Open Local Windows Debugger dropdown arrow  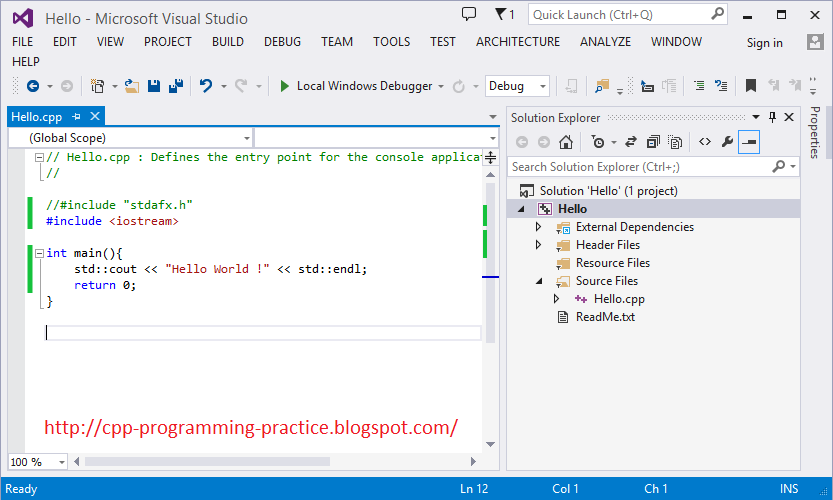coord(441,86)
